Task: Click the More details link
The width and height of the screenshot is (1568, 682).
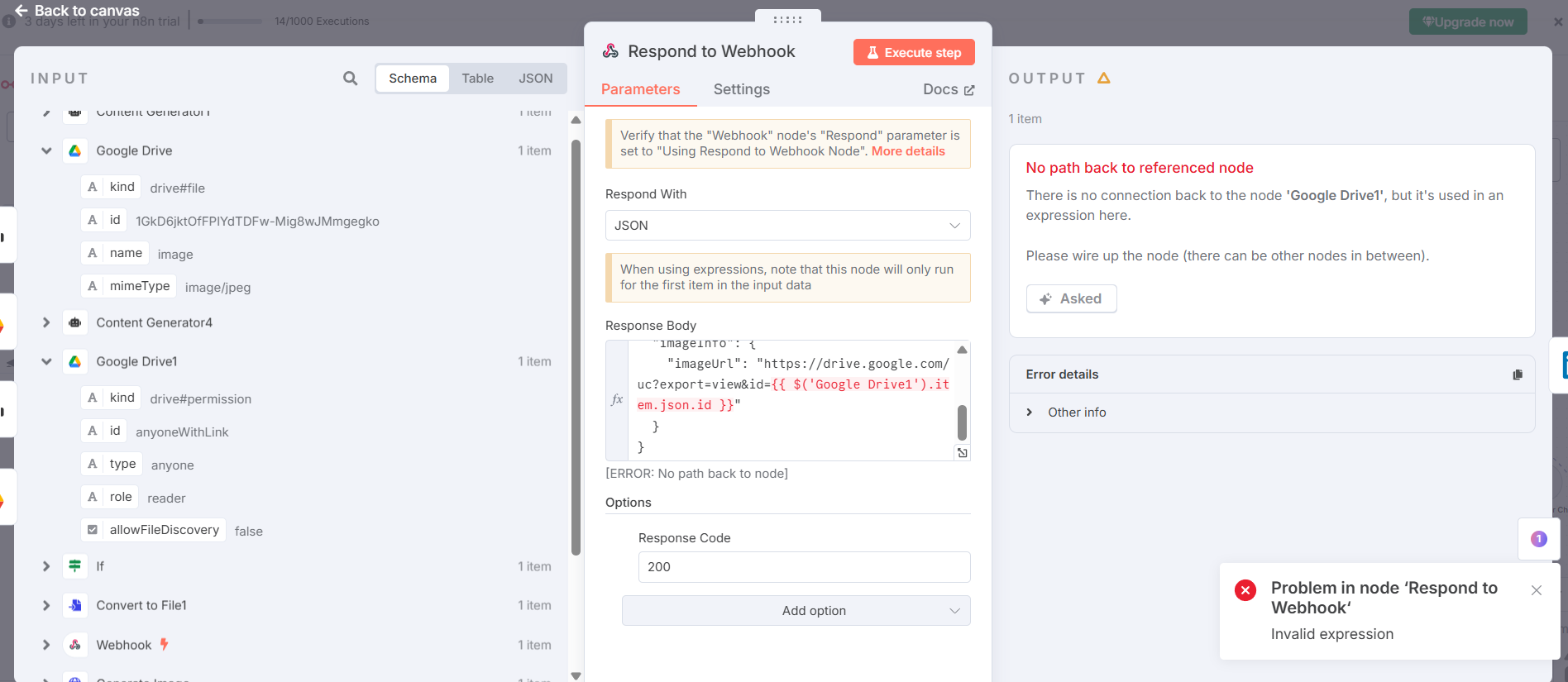Action: tap(908, 151)
